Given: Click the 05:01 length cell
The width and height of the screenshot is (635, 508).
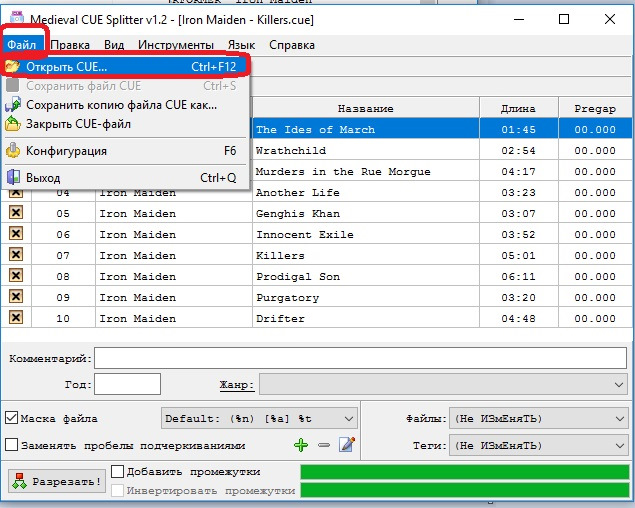Looking at the screenshot, I should 518,256.
